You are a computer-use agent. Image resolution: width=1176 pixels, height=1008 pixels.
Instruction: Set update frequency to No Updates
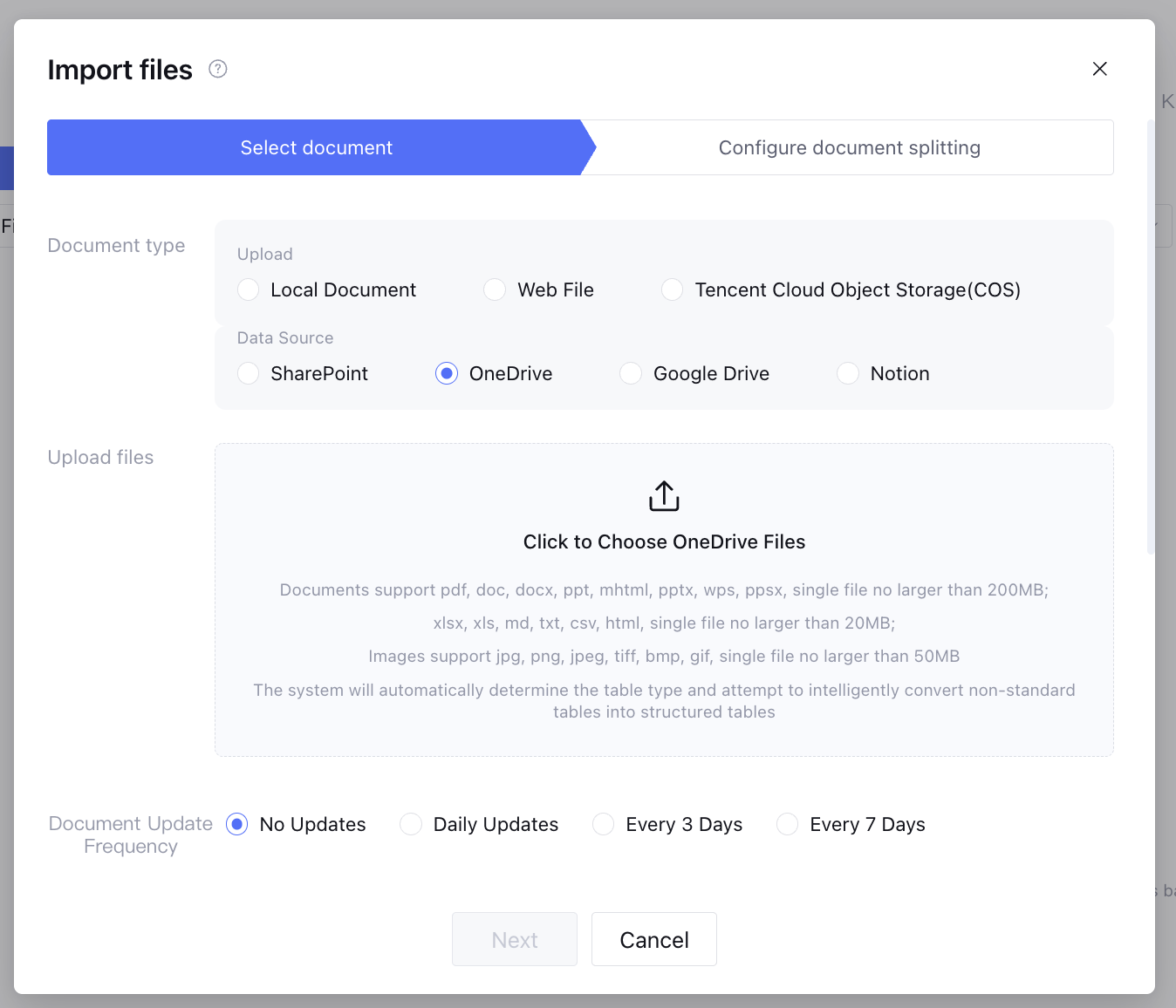[x=237, y=824]
